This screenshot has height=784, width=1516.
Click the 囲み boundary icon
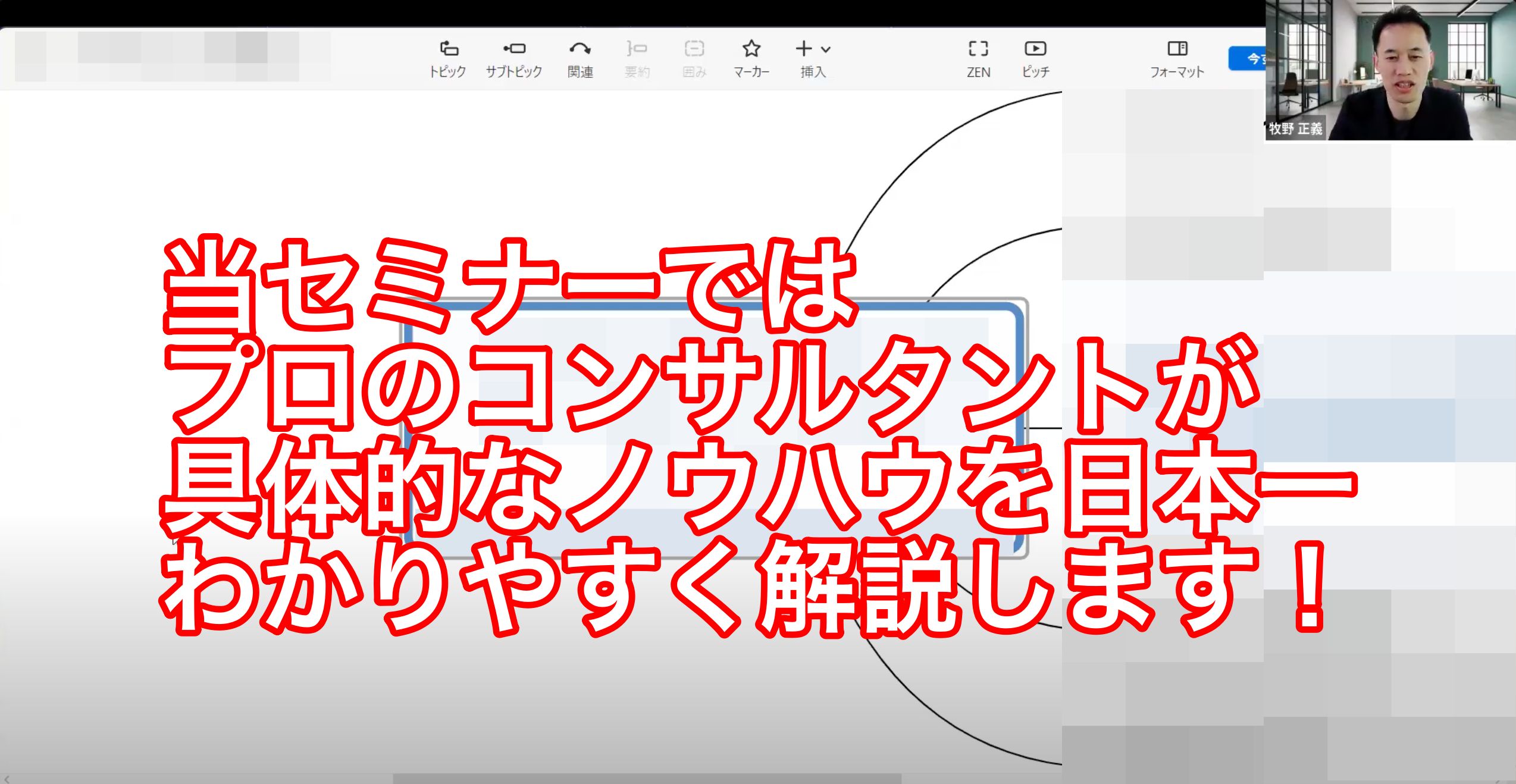point(694,49)
